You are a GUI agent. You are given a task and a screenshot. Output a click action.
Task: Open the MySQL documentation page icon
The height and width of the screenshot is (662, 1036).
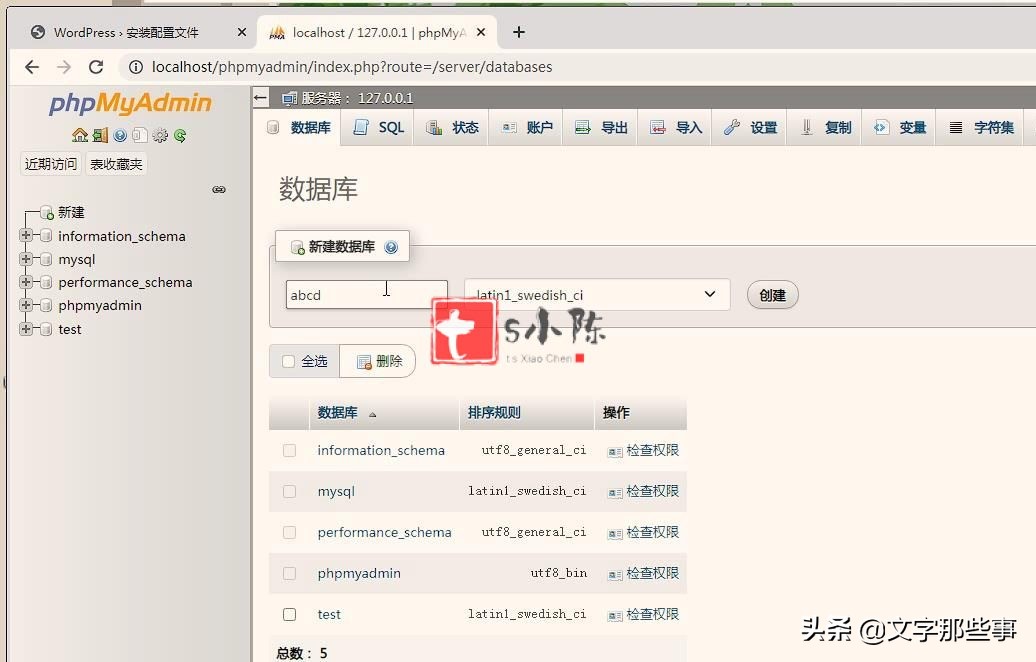coord(139,135)
